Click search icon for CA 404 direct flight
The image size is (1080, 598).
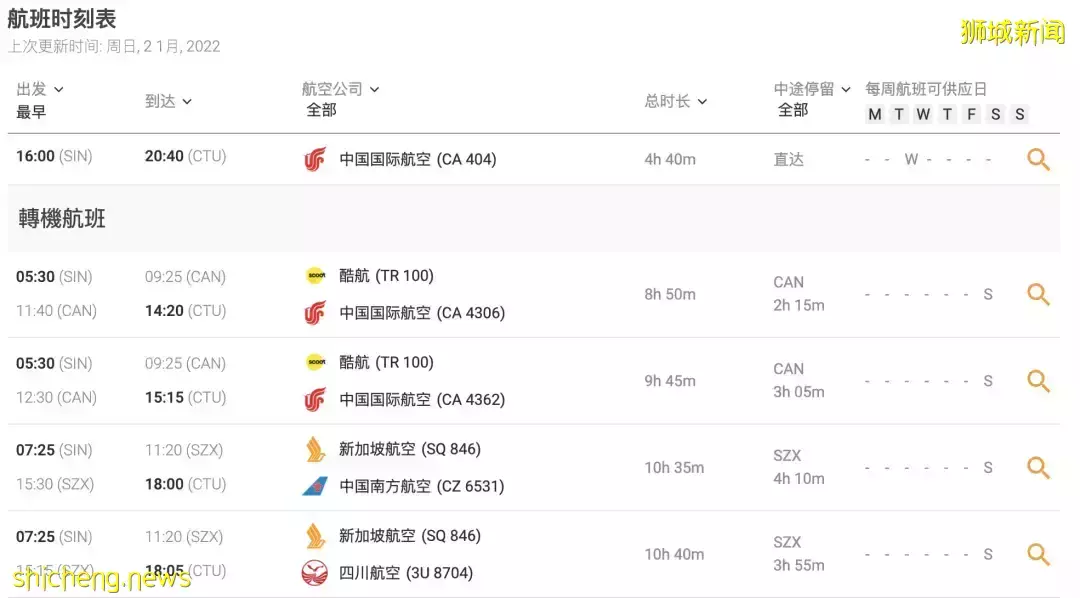point(1038,159)
